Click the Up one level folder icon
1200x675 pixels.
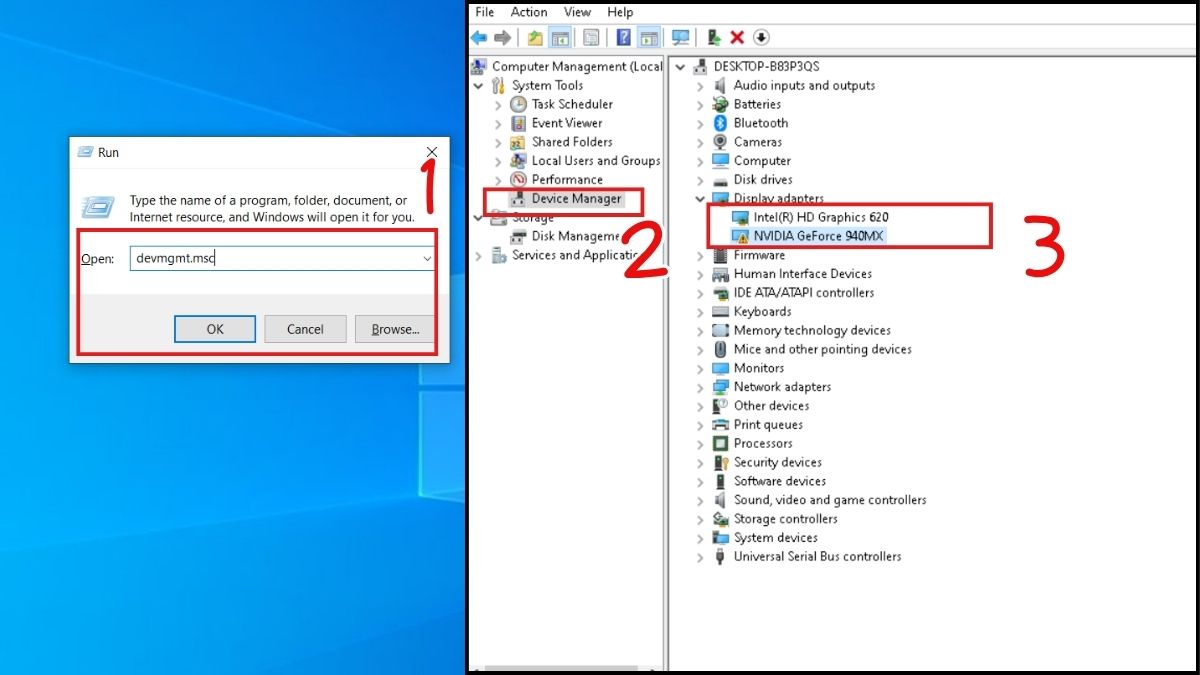(x=536, y=37)
